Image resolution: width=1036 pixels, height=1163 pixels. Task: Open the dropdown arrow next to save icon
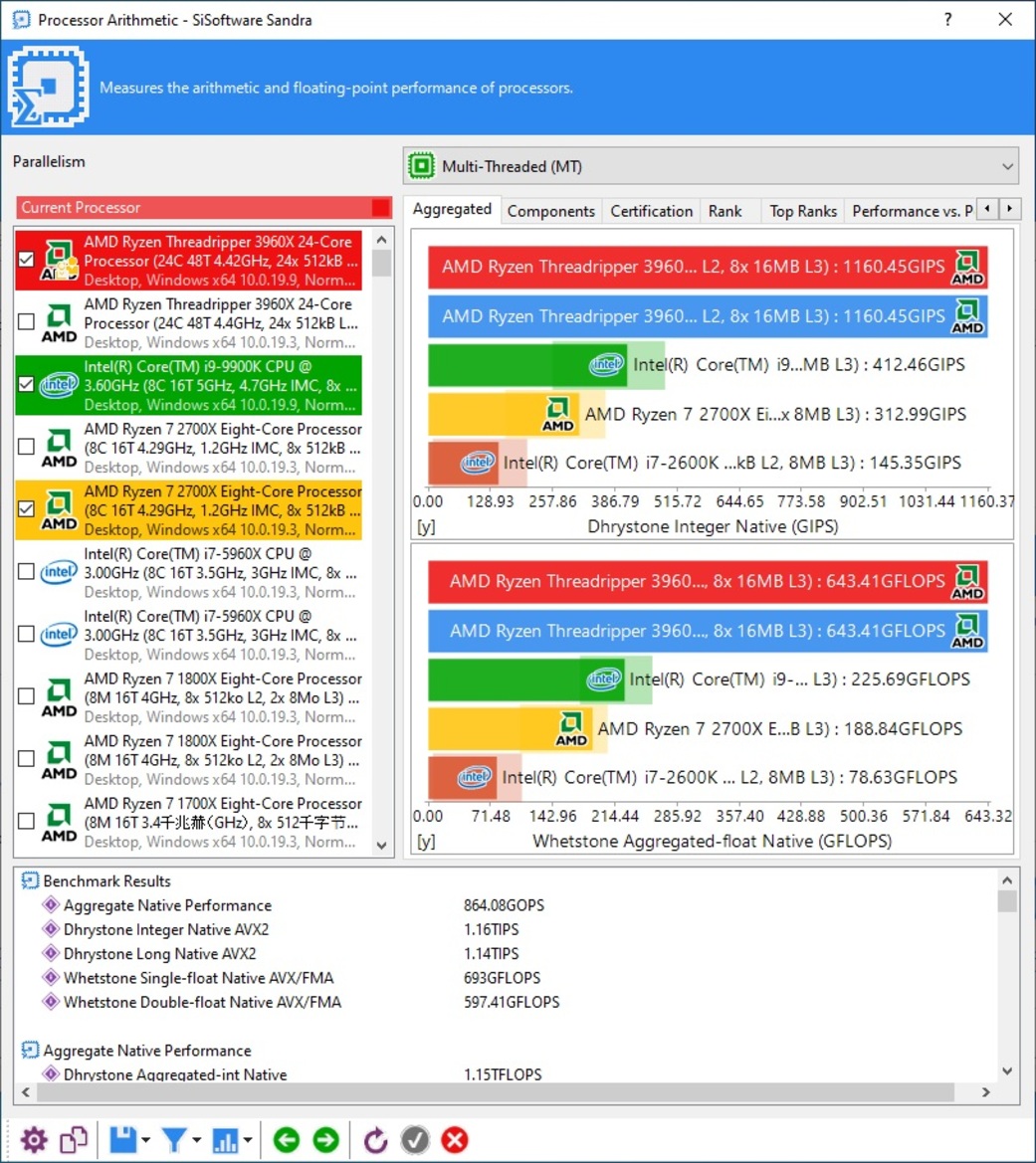coord(145,1140)
